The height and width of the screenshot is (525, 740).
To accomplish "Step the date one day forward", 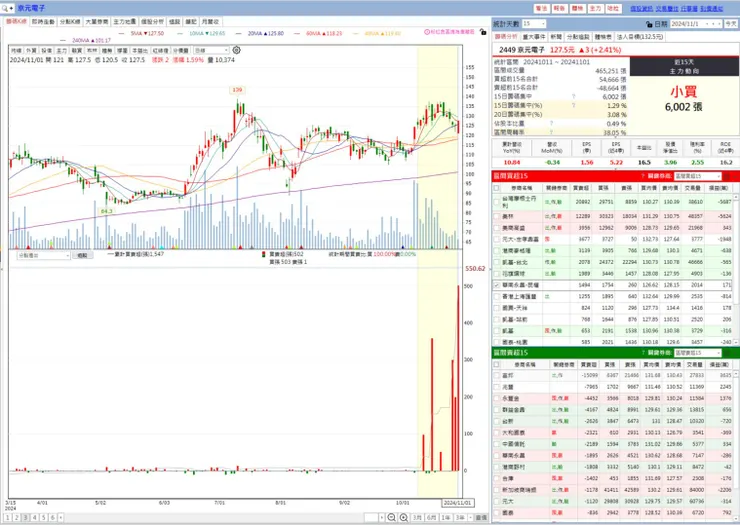I will coord(719,24).
